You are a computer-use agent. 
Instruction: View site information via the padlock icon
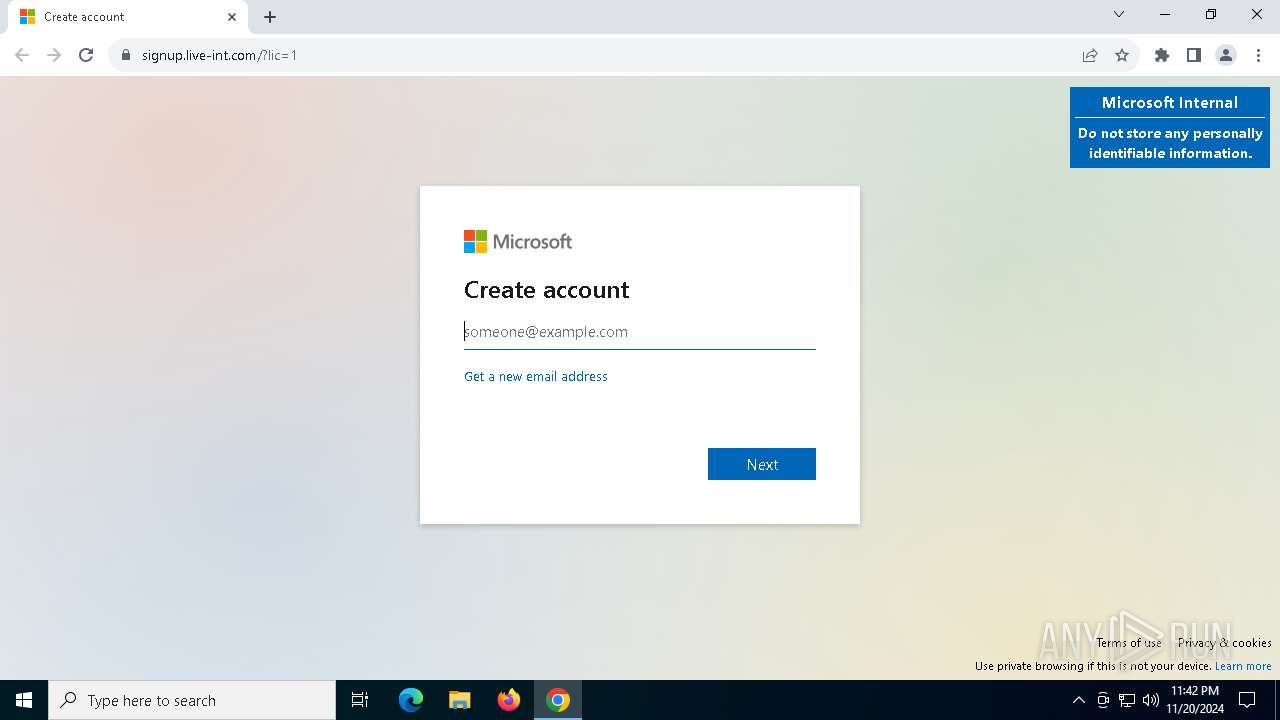(126, 55)
